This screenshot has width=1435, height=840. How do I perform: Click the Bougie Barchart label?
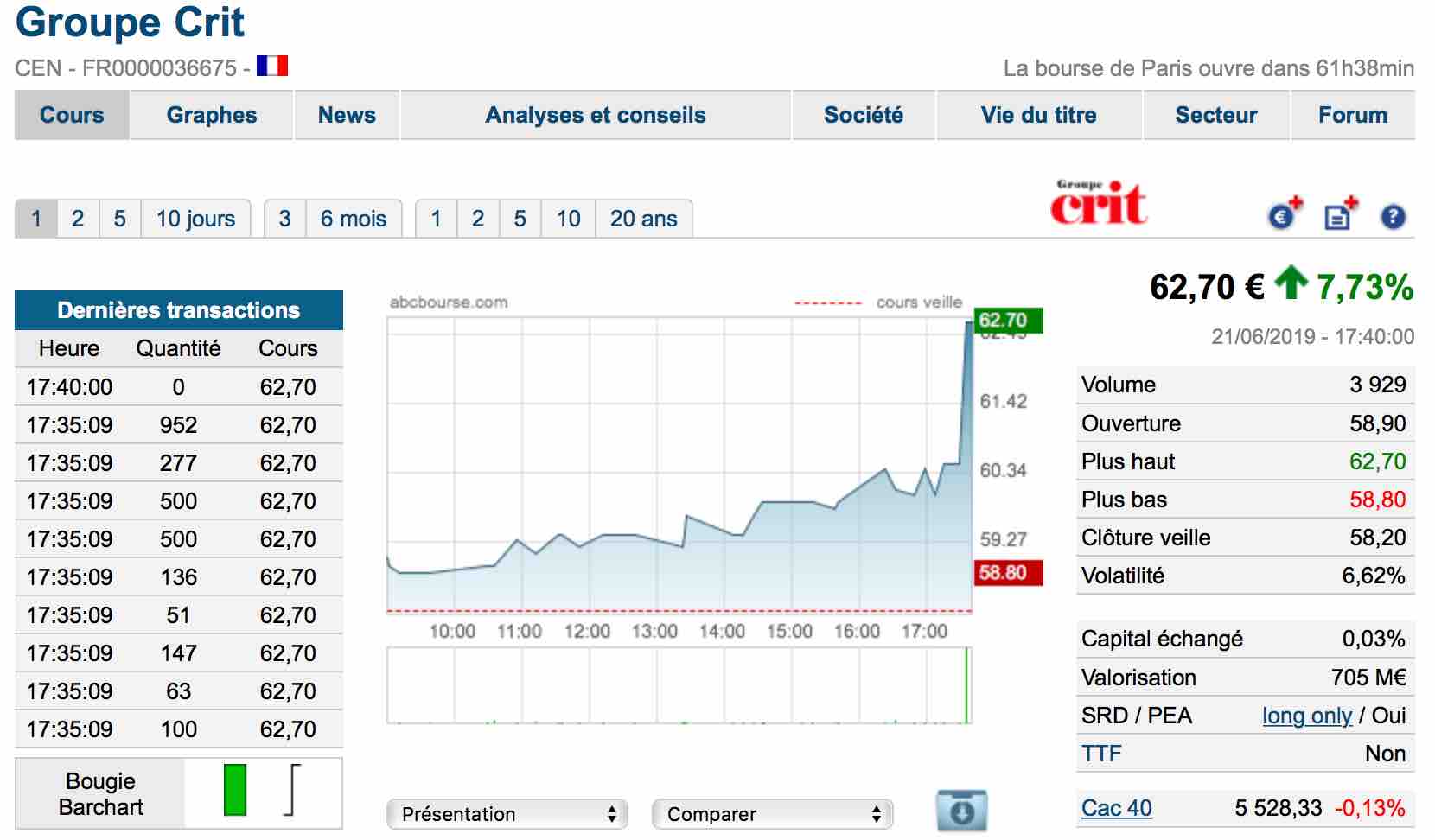[x=100, y=794]
